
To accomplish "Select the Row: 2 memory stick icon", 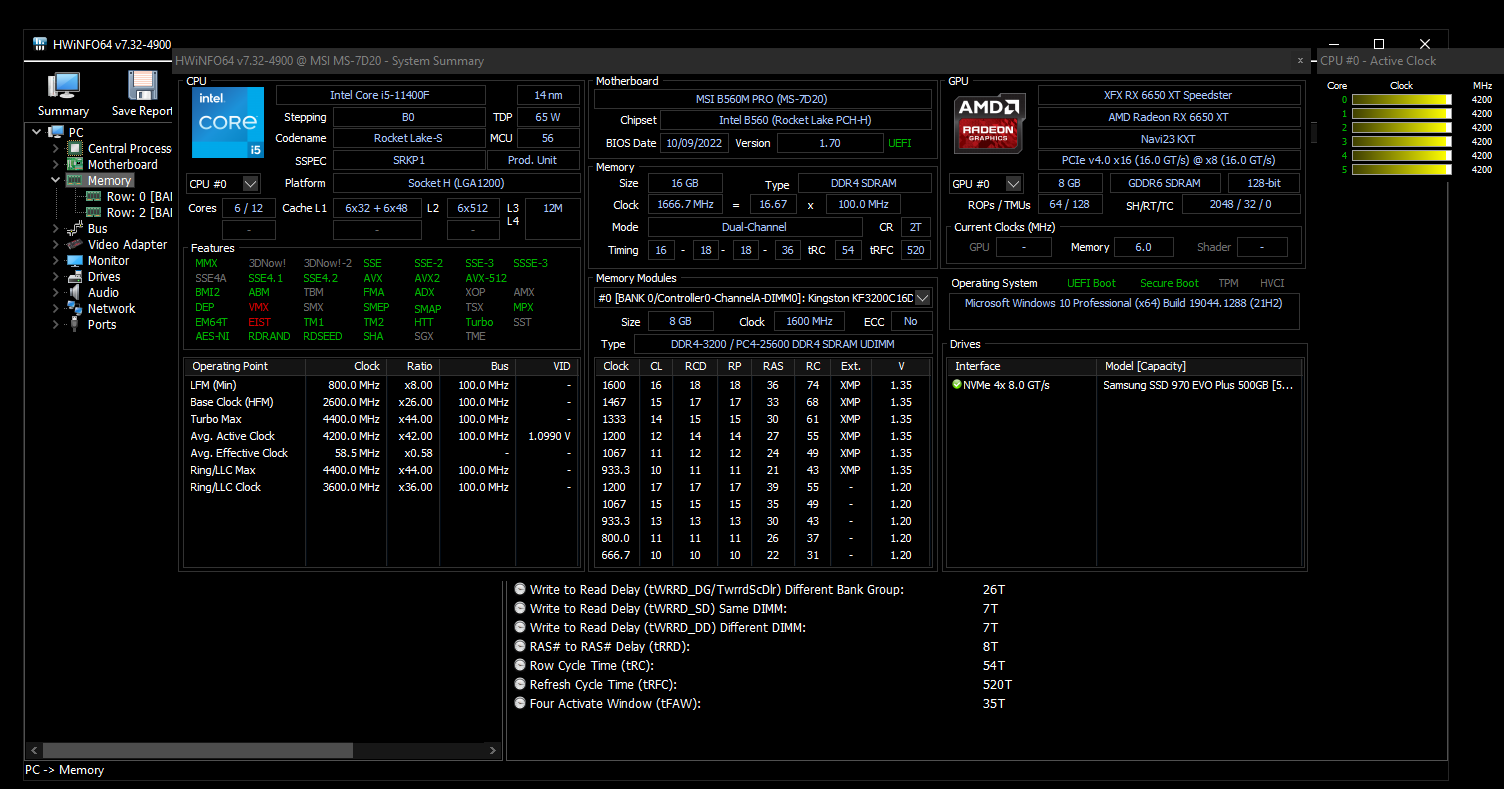I will 94,212.
